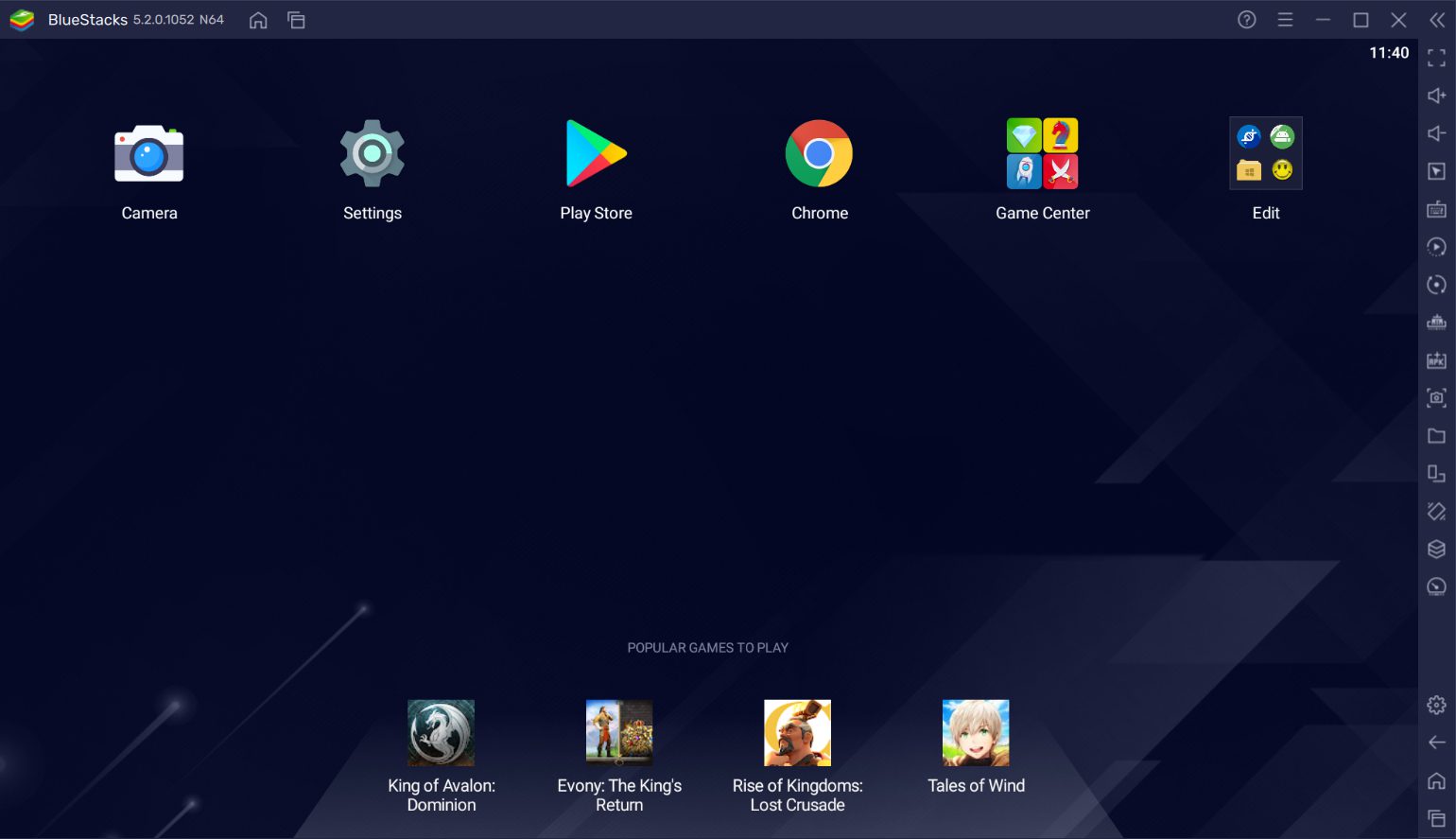The height and width of the screenshot is (839, 1456).
Task: Maximize the BlueStacks window
Action: coord(1361,20)
